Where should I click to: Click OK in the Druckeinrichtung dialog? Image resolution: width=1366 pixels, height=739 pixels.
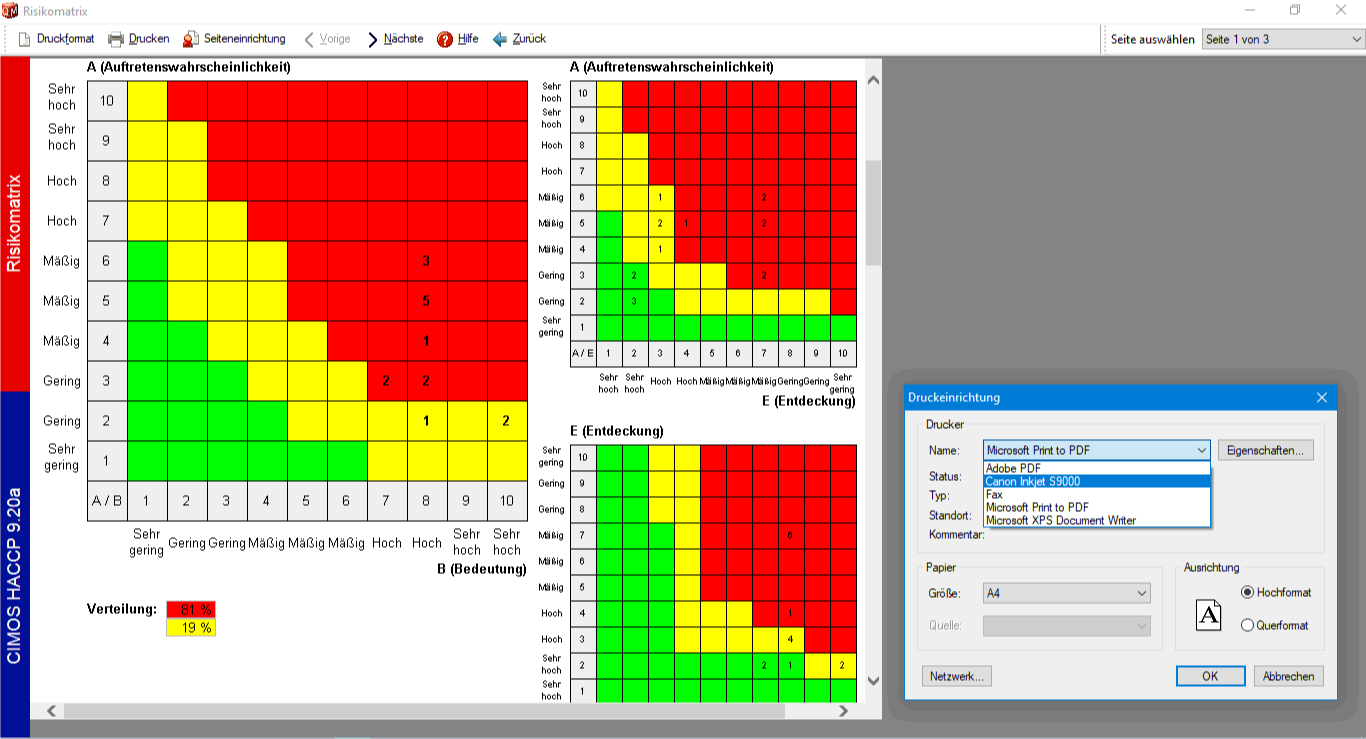point(1210,676)
